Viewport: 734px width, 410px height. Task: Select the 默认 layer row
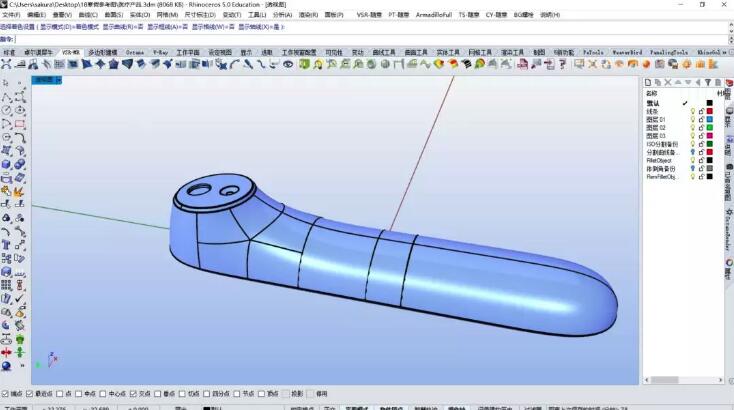coord(681,103)
